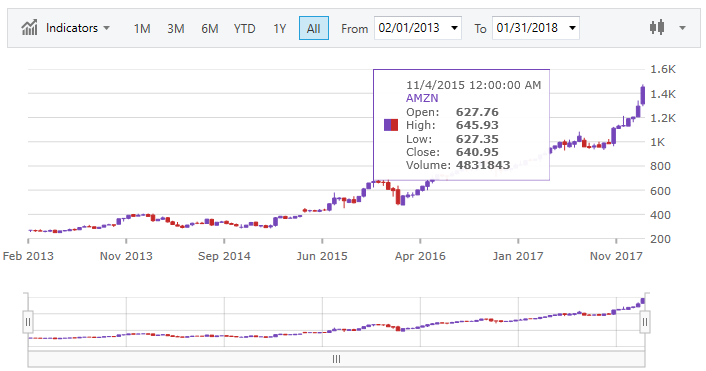Image resolution: width=706 pixels, height=371 pixels.
Task: Select the 1Y range button
Action: (280, 28)
